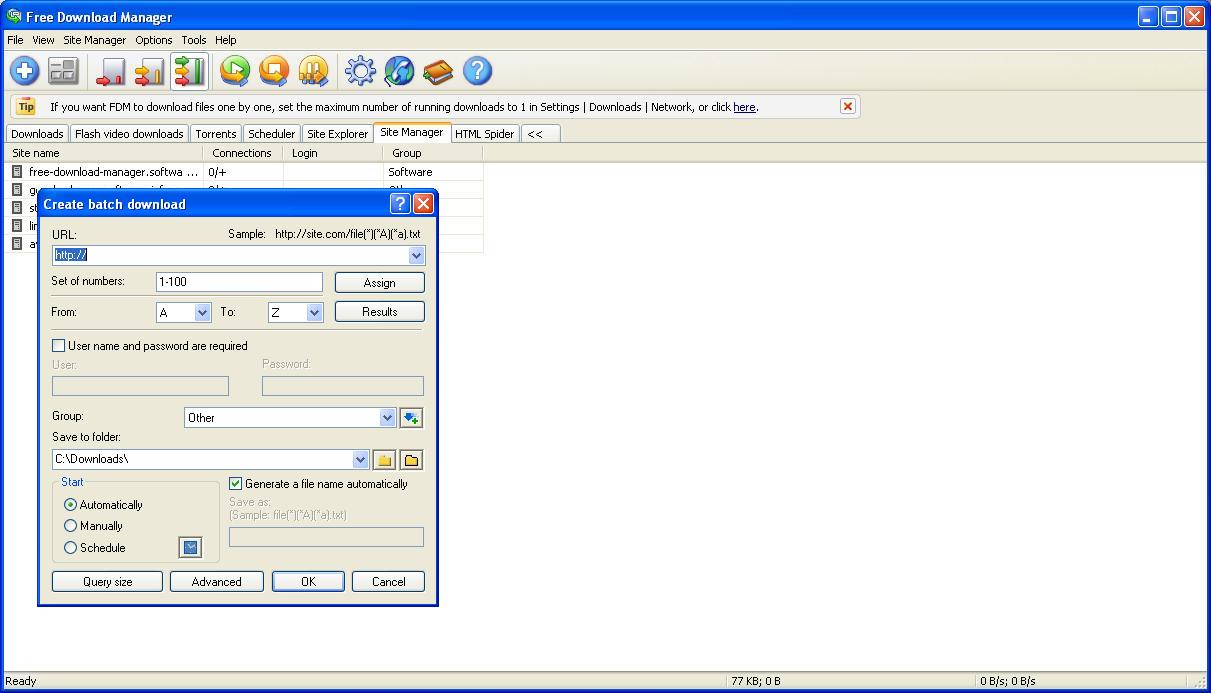
Task: Open the File menu
Action: coord(15,40)
